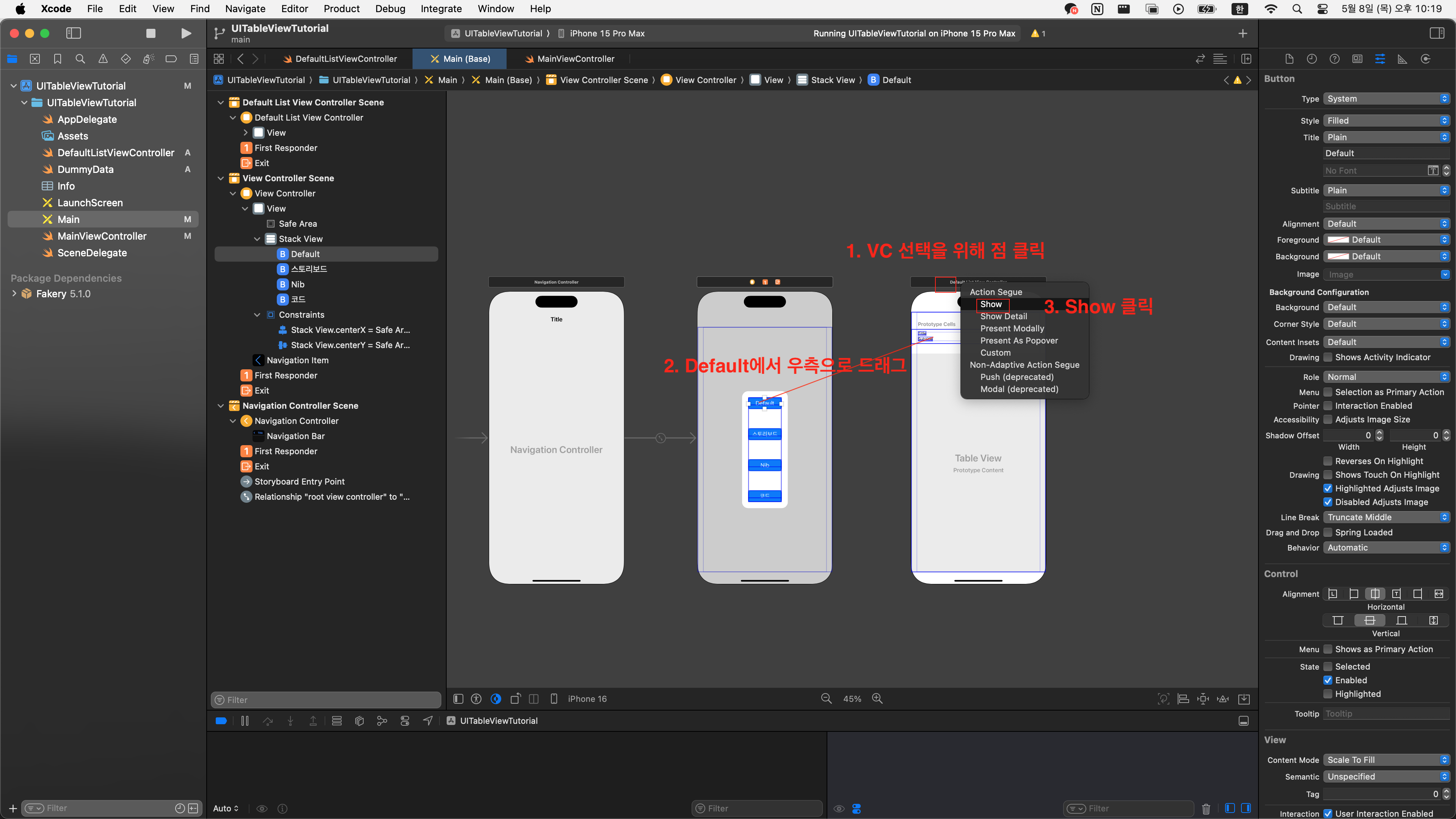Show the Identity inspector icon
This screenshot has width=1456, height=819.
pyautogui.click(x=1357, y=59)
